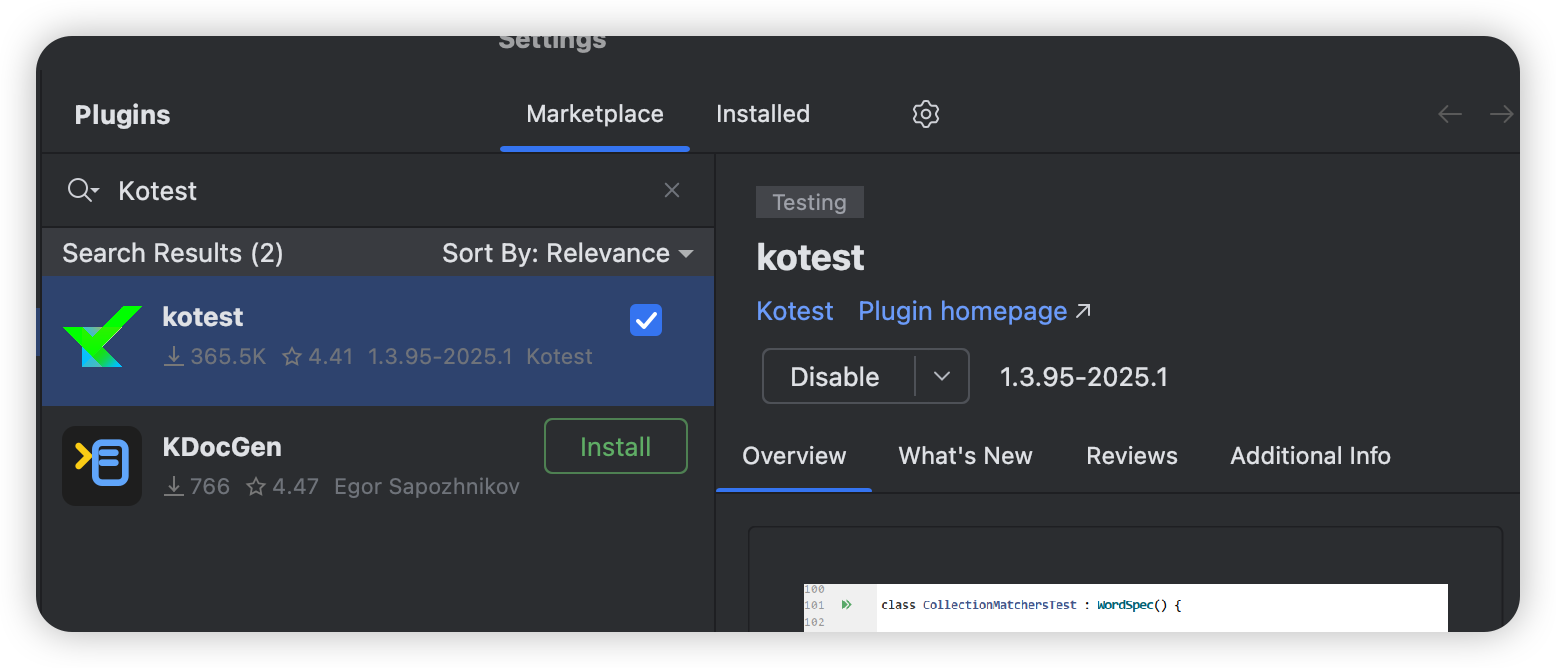
Task: Click the KDocGen 4.47 star rating
Action: [x=283, y=487]
